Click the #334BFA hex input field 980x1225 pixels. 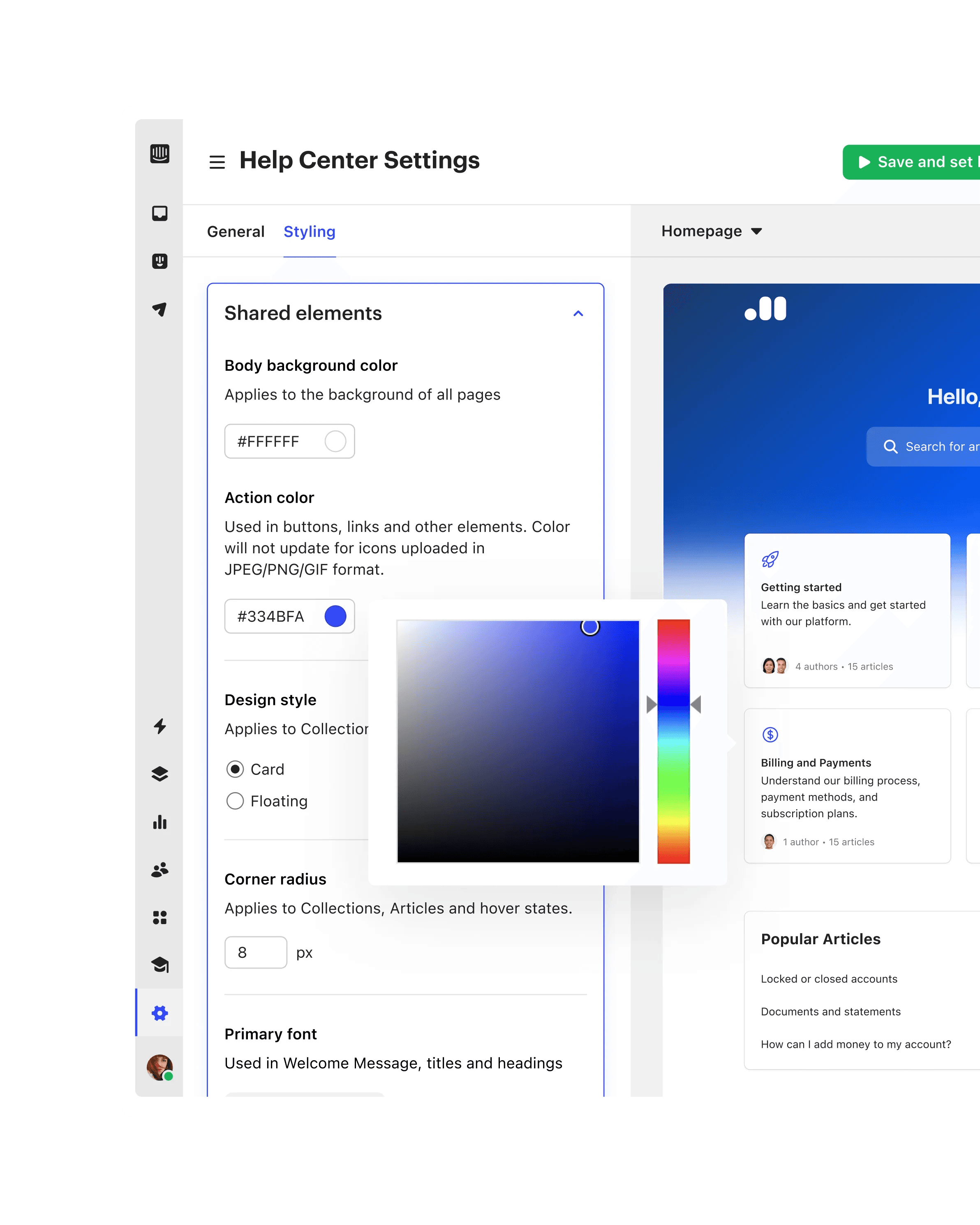point(289,617)
